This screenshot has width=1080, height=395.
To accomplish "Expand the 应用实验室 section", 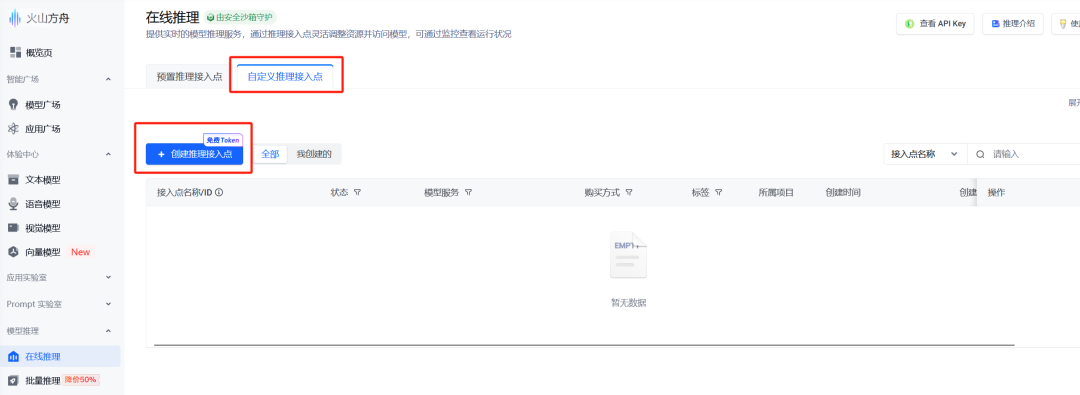I will point(108,277).
